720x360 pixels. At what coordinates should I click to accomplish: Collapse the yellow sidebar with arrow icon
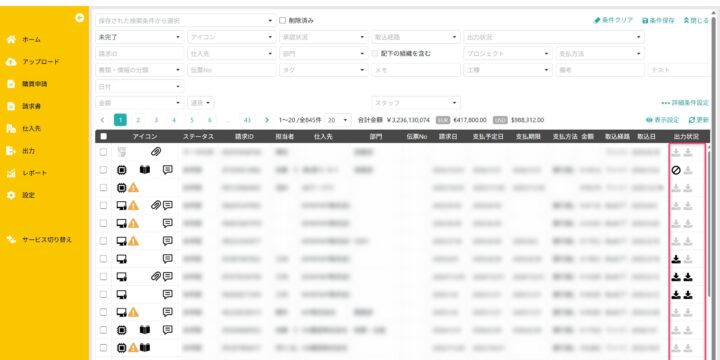(80, 17)
